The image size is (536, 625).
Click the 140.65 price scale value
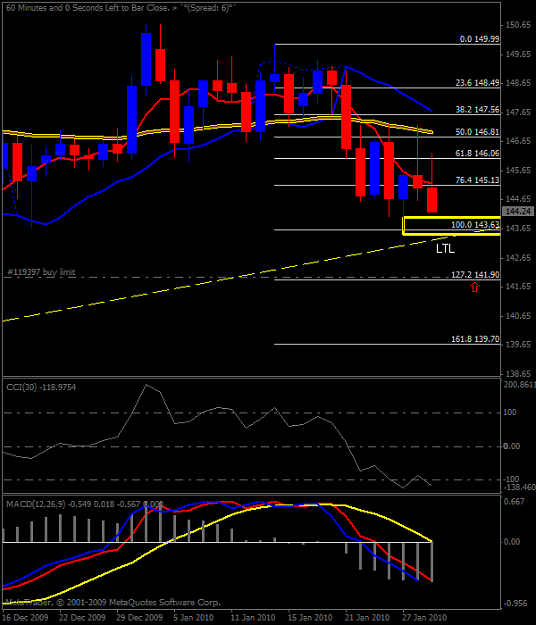pos(518,316)
